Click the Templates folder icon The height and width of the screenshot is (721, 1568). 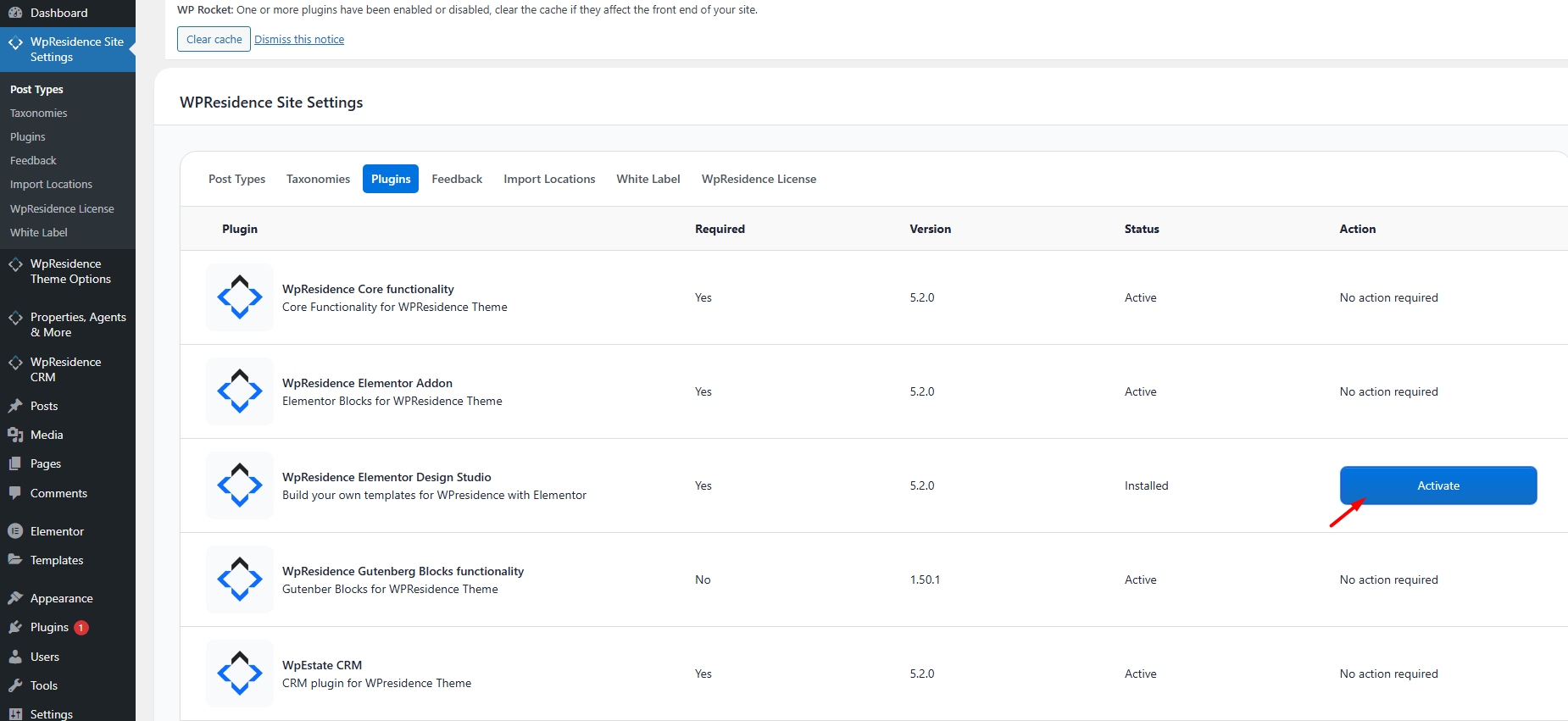(x=15, y=560)
